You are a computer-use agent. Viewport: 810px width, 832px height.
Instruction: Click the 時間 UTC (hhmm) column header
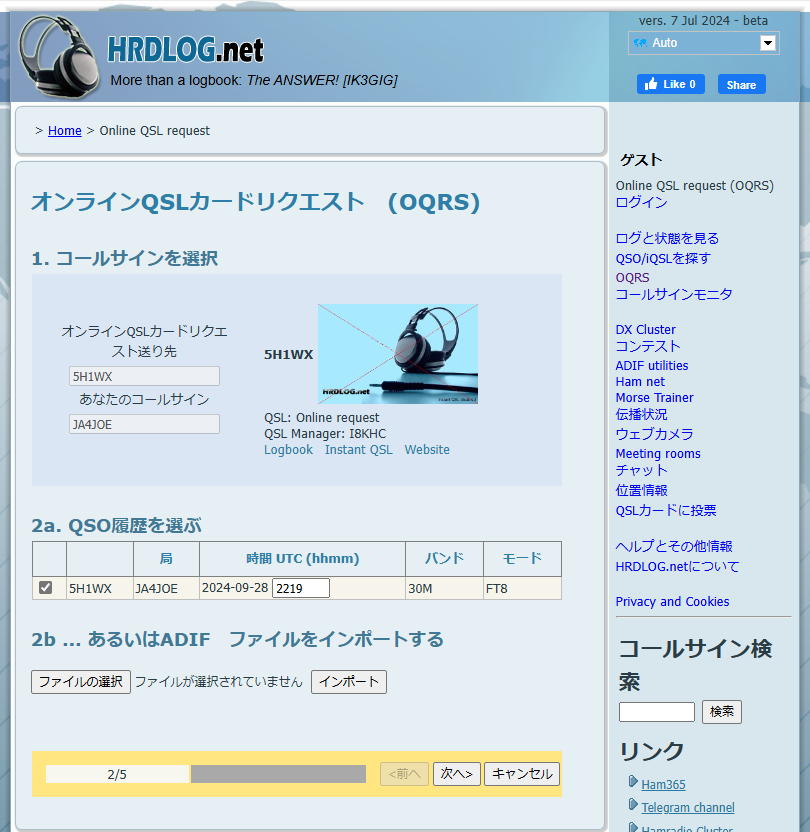pyautogui.click(x=302, y=559)
